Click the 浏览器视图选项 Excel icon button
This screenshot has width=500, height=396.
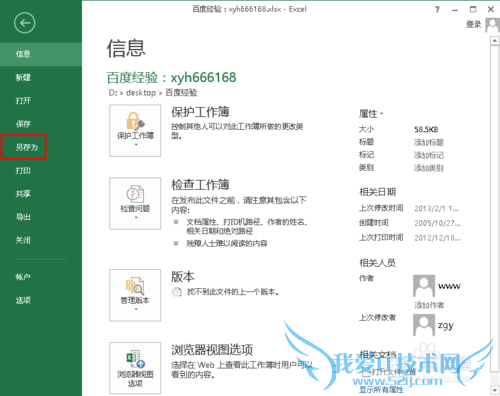135,368
